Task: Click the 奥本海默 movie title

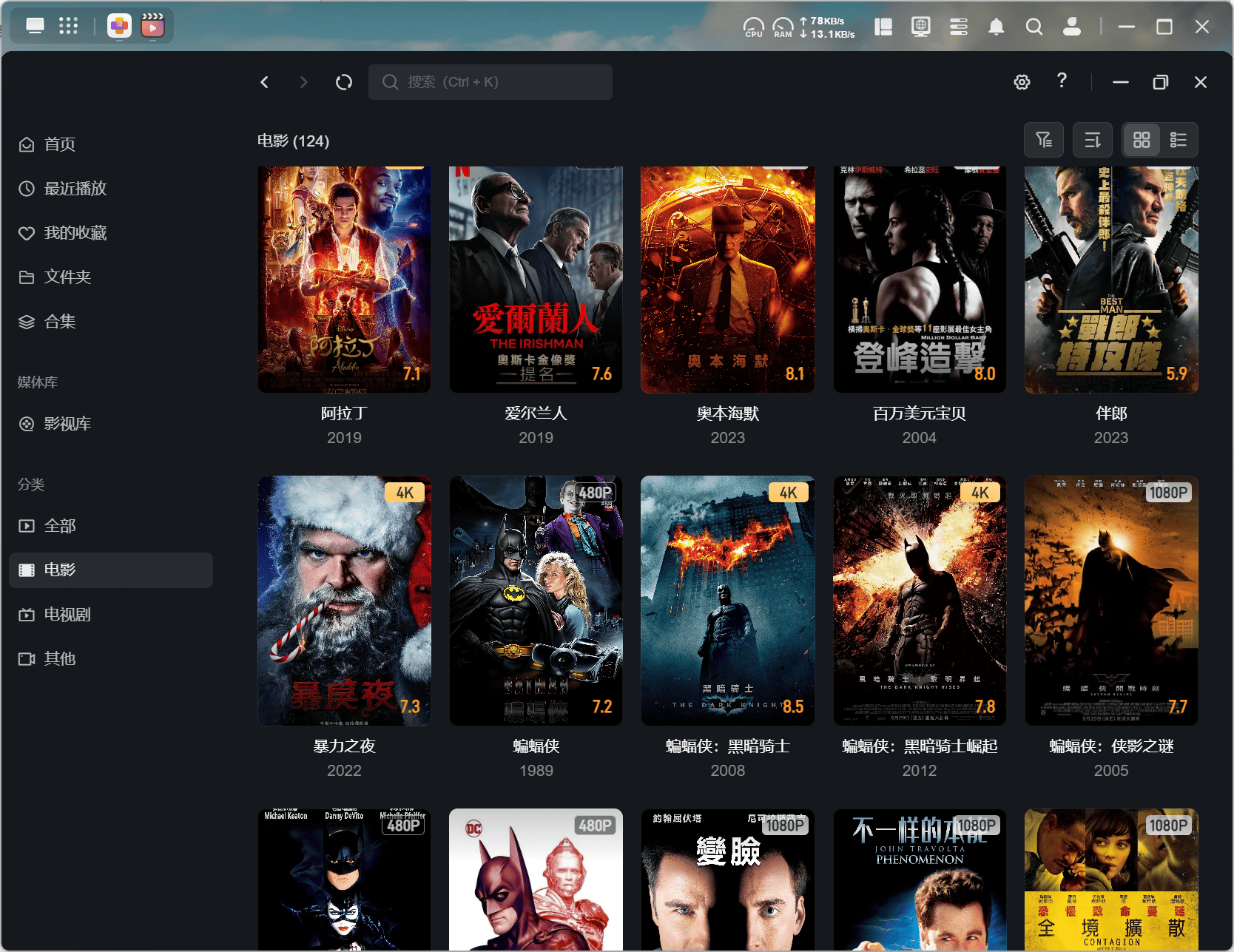Action: tap(727, 413)
